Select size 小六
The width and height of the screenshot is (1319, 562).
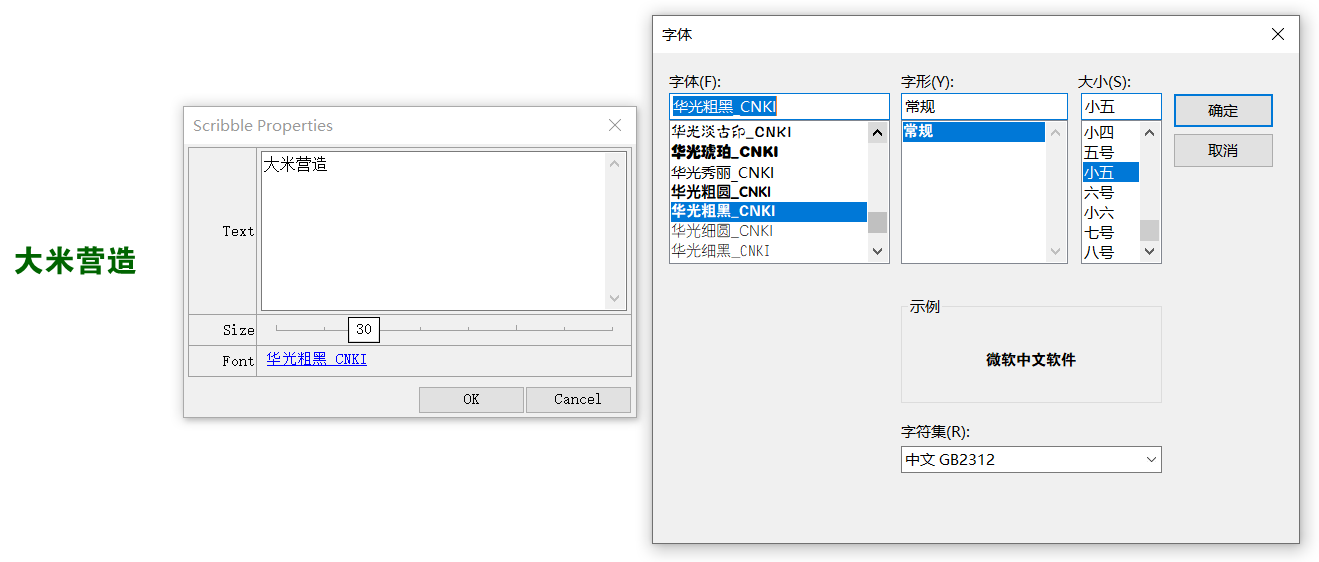(x=1110, y=212)
